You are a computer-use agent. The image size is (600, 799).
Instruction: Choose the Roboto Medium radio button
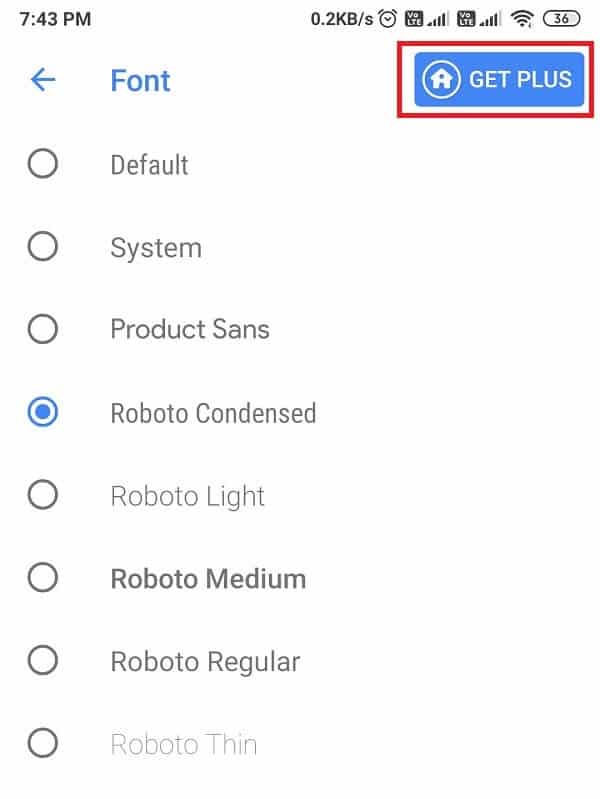coord(43,578)
